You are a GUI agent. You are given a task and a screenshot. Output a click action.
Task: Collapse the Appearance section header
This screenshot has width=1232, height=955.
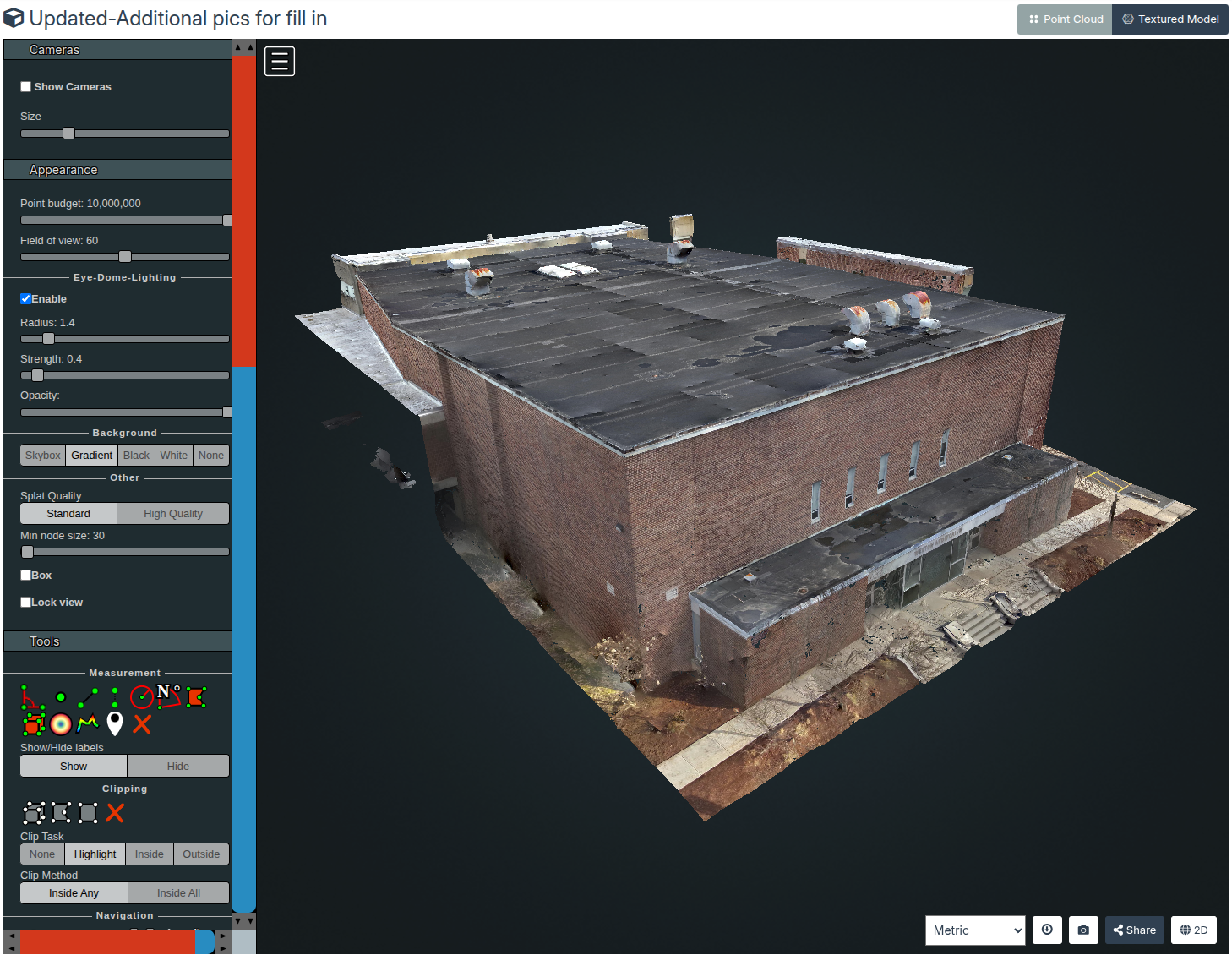[x=117, y=170]
